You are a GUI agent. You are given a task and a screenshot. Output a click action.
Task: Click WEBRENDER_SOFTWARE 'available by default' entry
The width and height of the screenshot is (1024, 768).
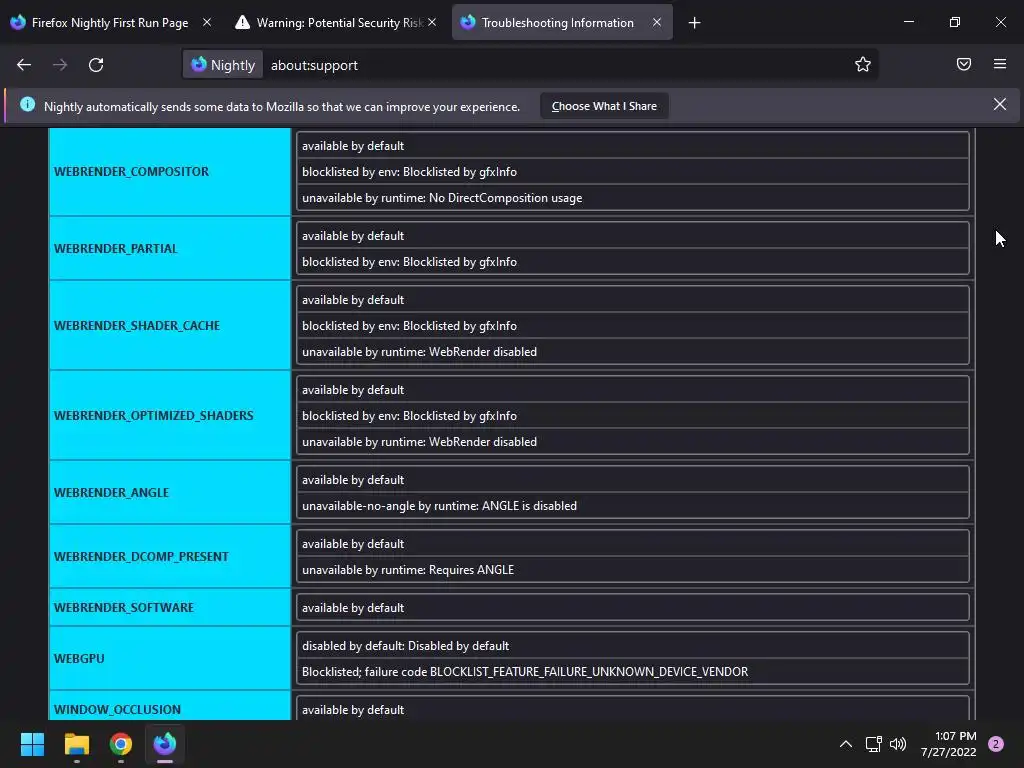click(353, 608)
